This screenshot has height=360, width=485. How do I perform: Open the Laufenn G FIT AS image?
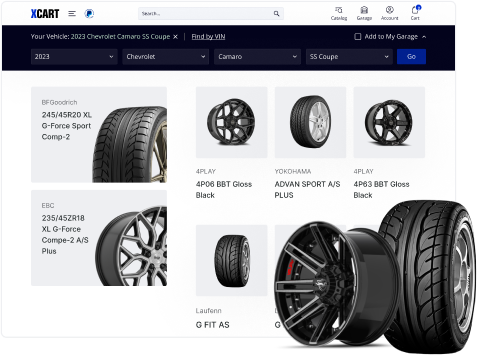point(232,260)
